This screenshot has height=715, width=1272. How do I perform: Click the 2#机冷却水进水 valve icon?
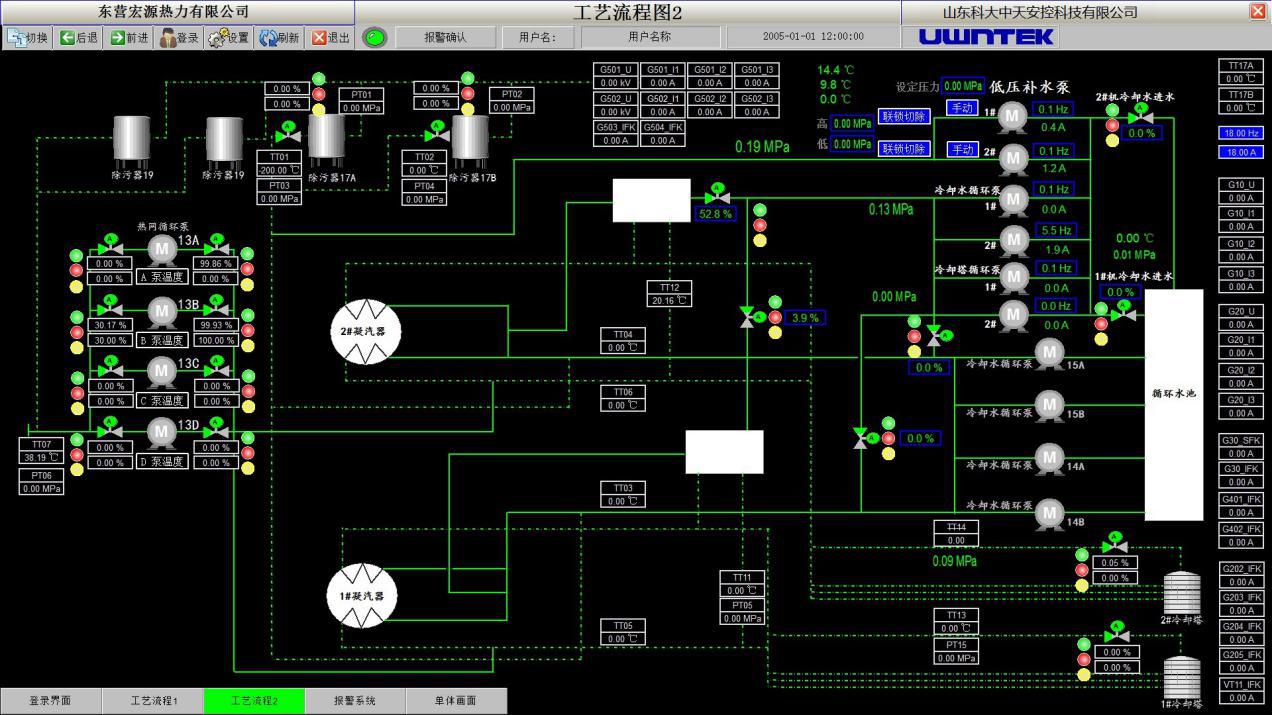click(x=1139, y=116)
